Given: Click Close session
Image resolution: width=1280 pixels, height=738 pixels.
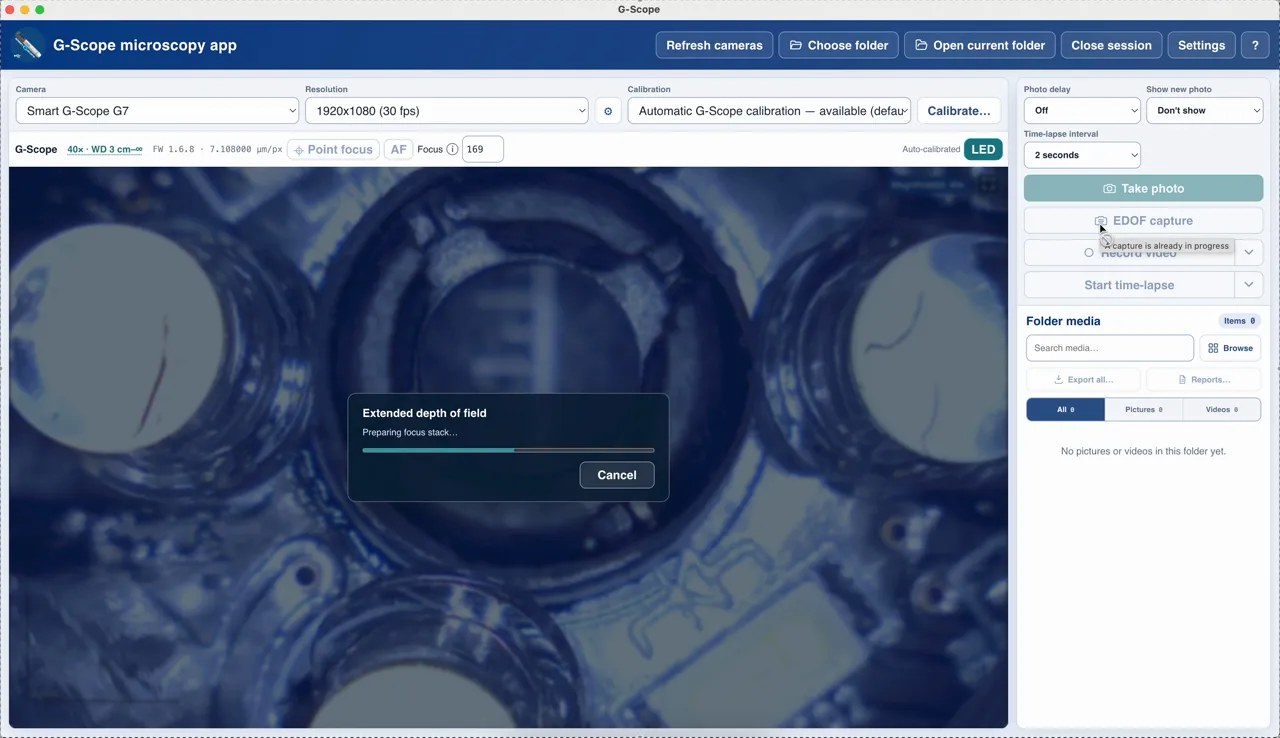Looking at the screenshot, I should (1111, 45).
